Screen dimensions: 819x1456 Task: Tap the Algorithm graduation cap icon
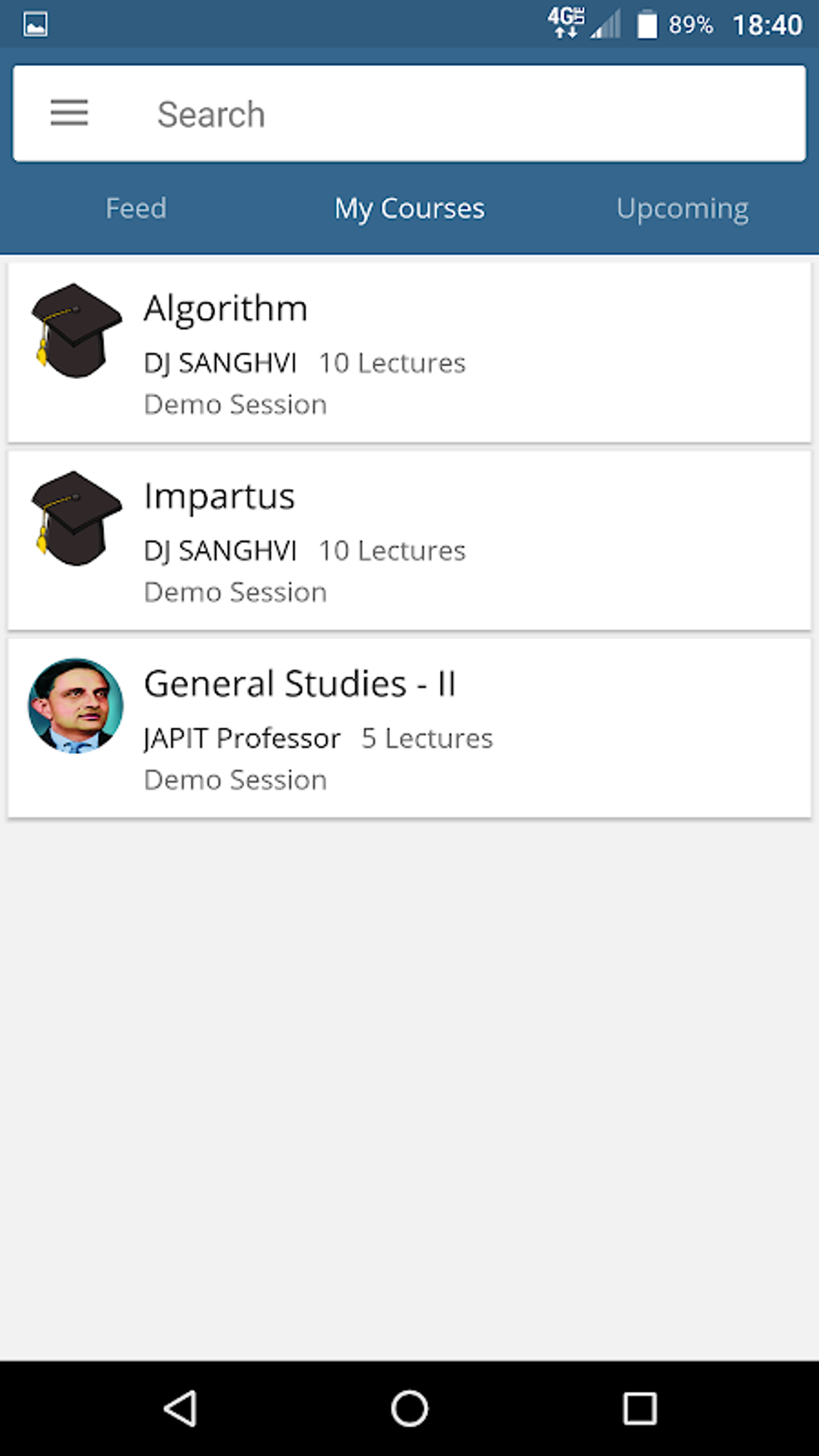[75, 330]
